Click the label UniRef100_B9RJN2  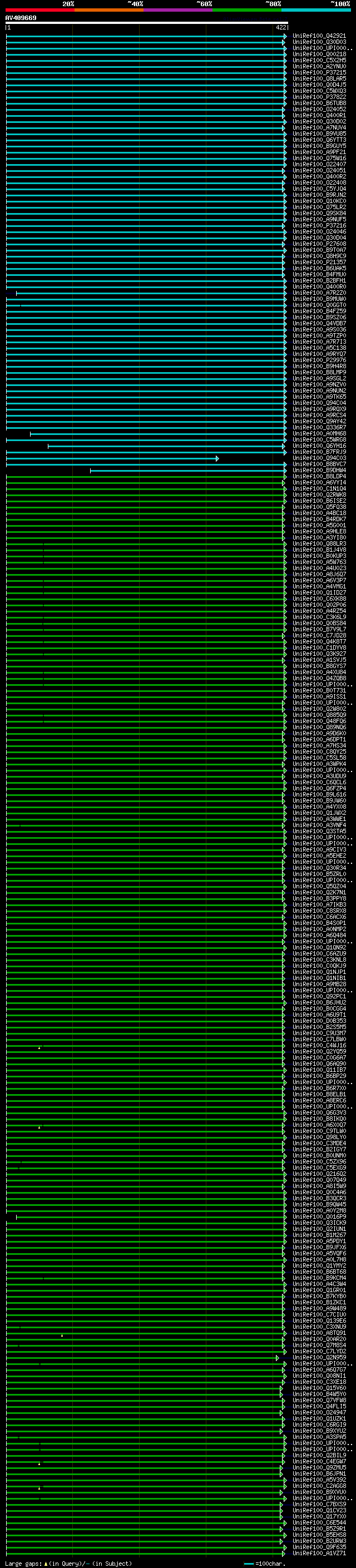coord(319,195)
